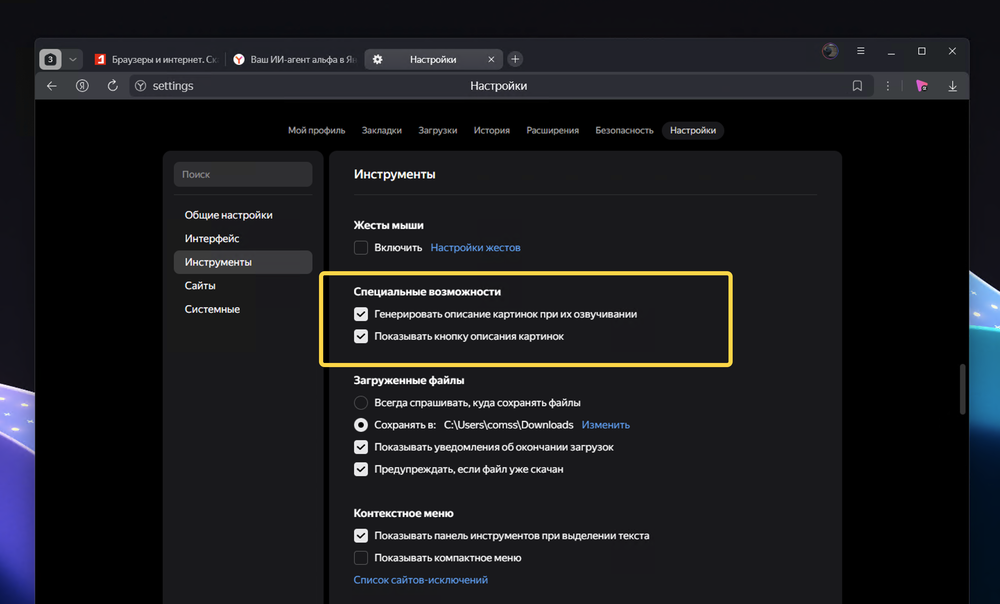Expand the tab group dropdown chevron

73,59
